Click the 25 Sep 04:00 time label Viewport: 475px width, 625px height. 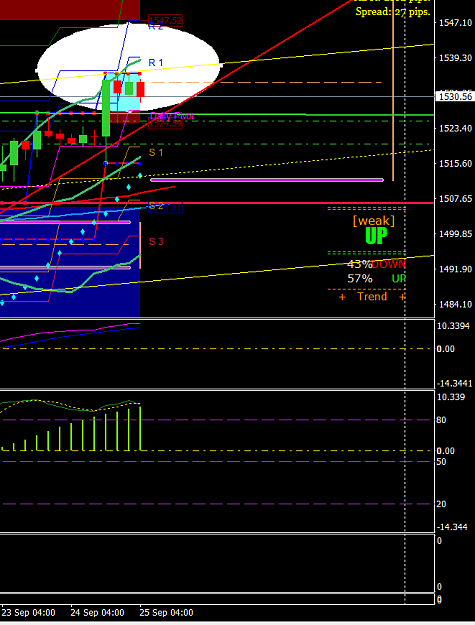[x=166, y=613]
